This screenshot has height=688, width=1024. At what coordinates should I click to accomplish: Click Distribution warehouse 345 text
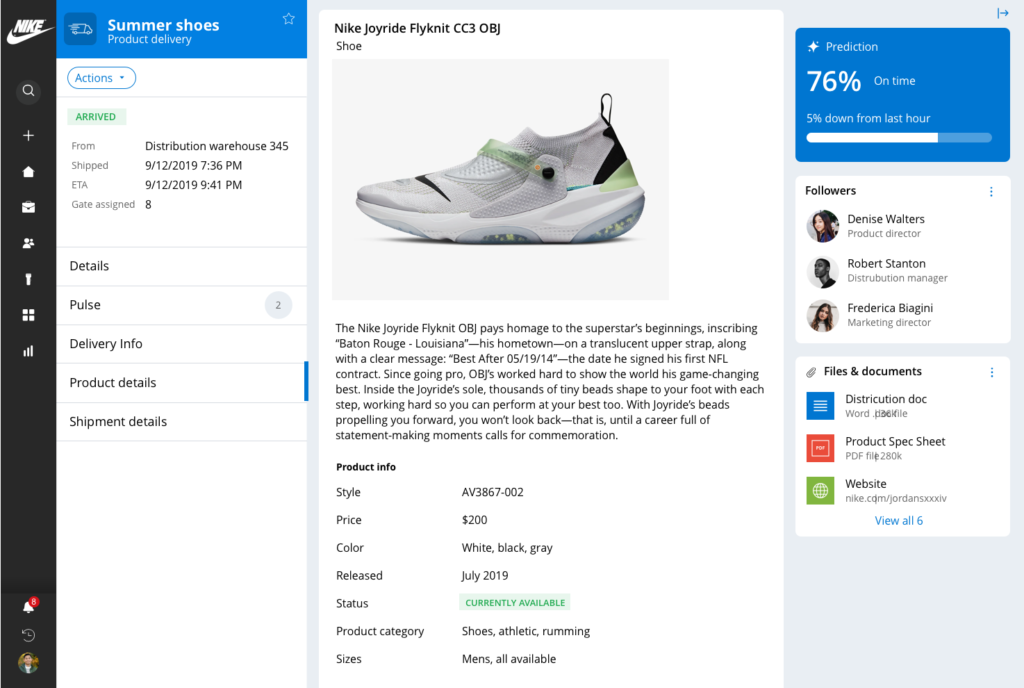pyautogui.click(x=217, y=146)
